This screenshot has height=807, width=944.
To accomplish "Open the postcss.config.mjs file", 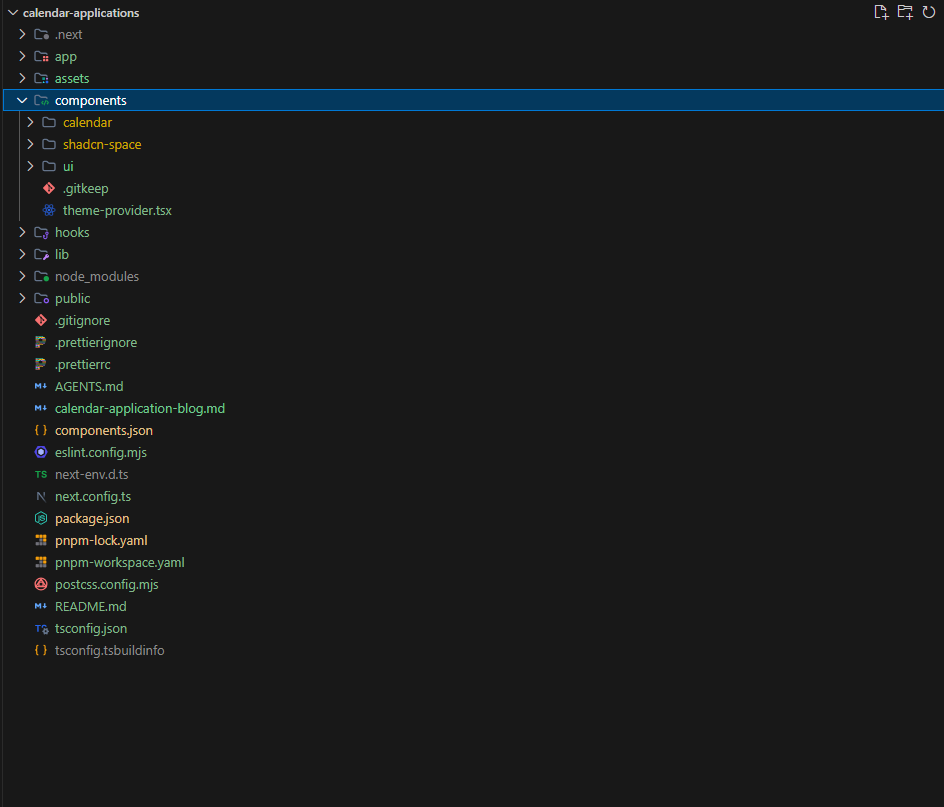I will pyautogui.click(x=107, y=584).
